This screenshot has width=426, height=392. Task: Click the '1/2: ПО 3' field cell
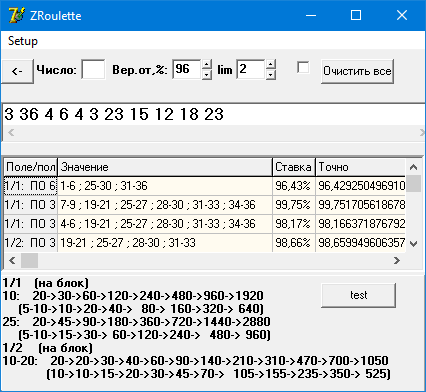point(31,243)
